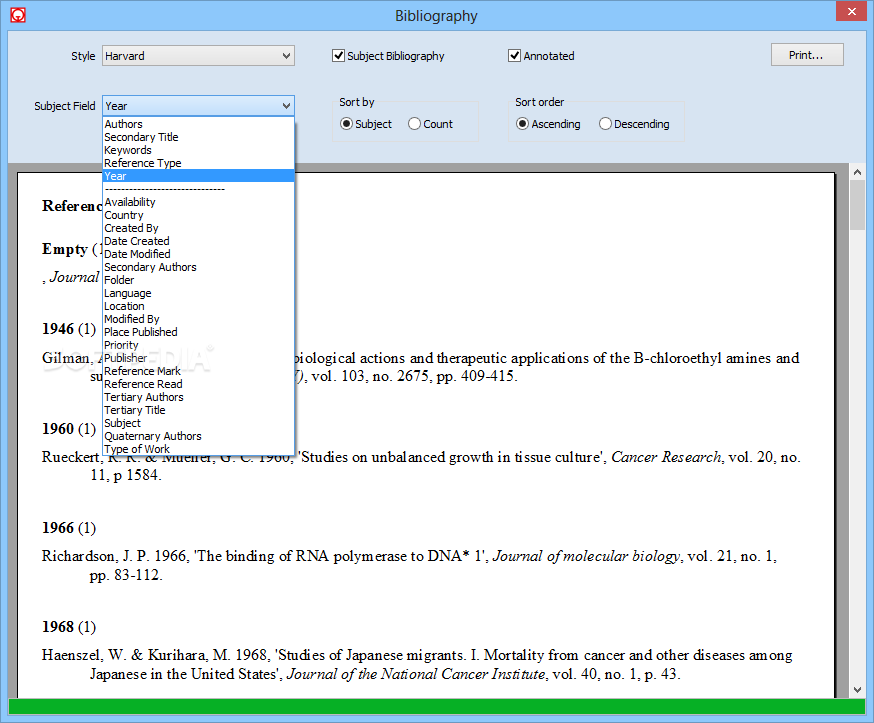Select Date Modified option
Screen dimensions: 874x723
(x=198, y=254)
